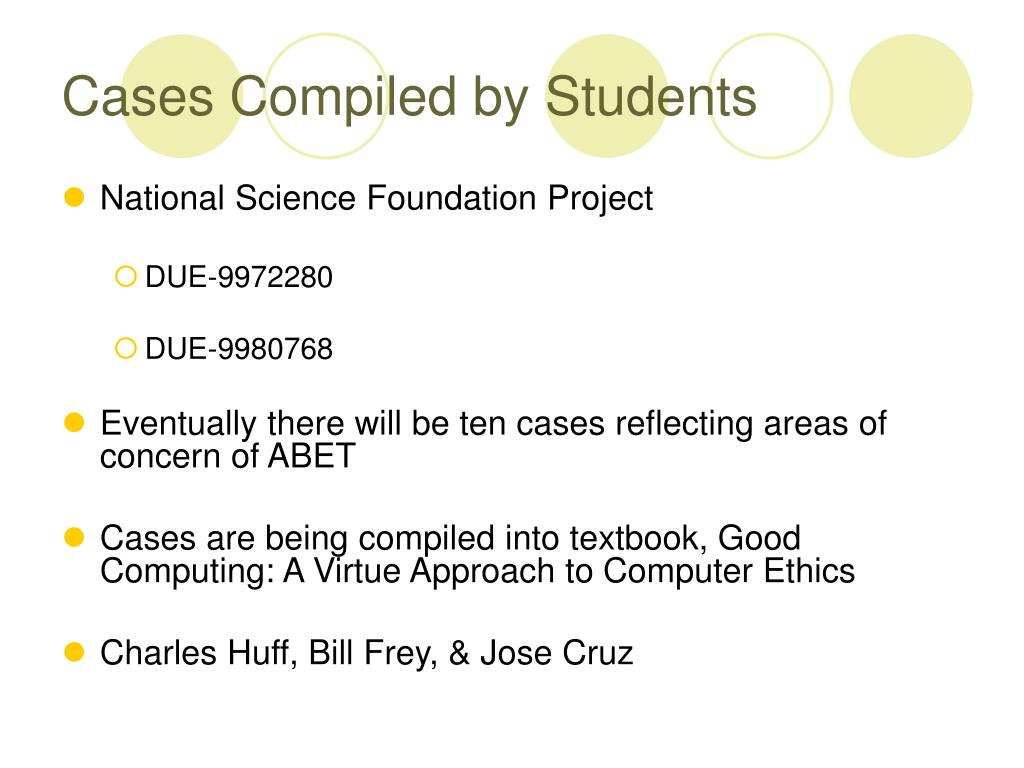Click the bullet beside Charles Huff
This screenshot has width=1024, height=768.
coord(74,652)
